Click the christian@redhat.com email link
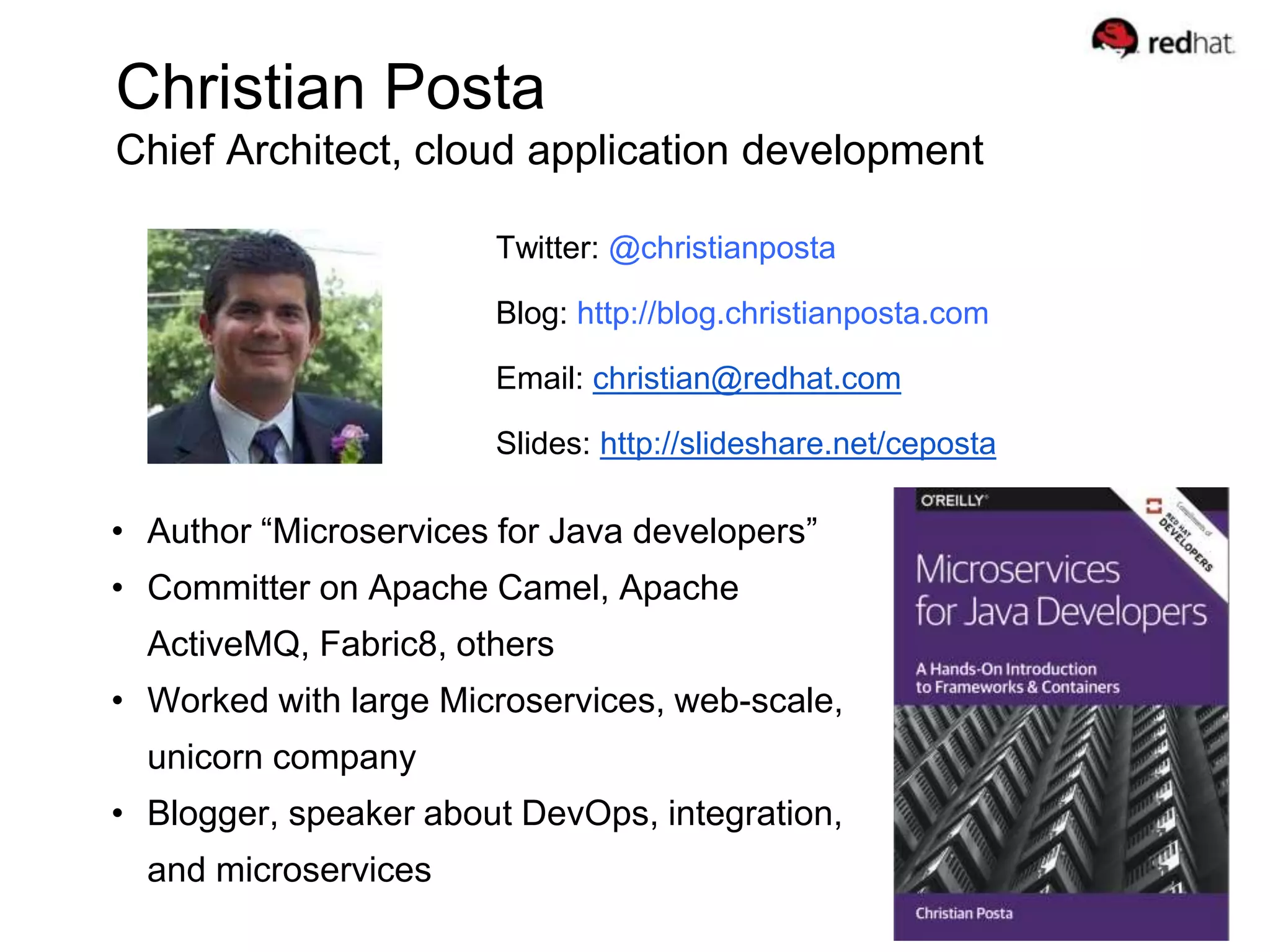Screen dimensions: 1270x952 coord(747,378)
